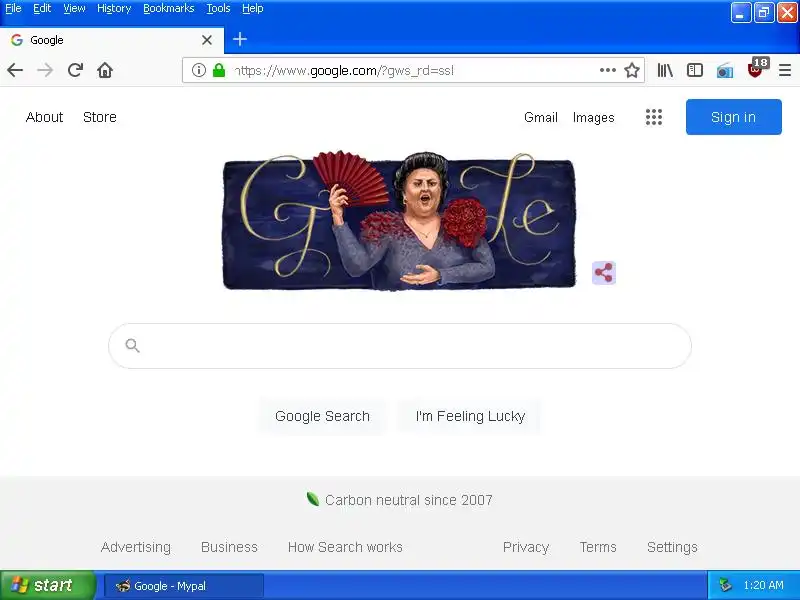This screenshot has height=600, width=800.
Task: Click the system tray network icon
Action: [x=725, y=585]
